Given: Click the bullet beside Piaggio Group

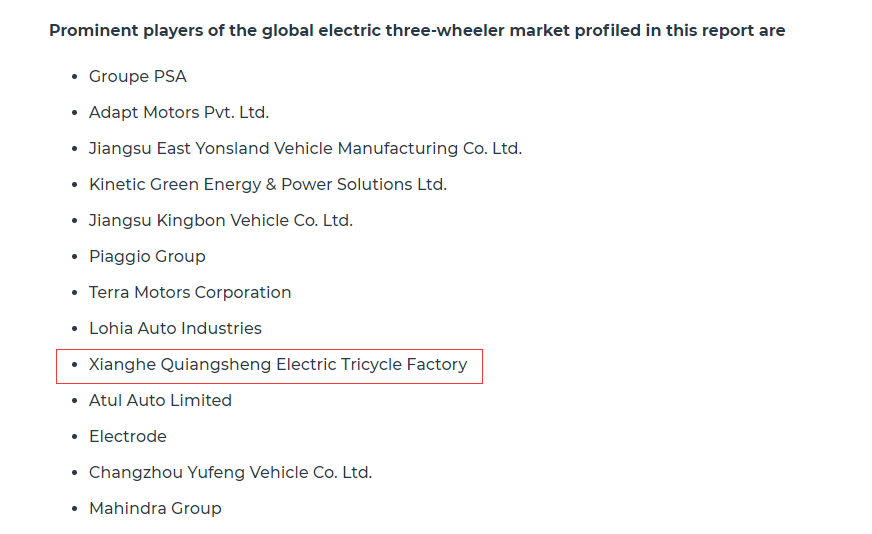Looking at the screenshot, I should tap(75, 257).
